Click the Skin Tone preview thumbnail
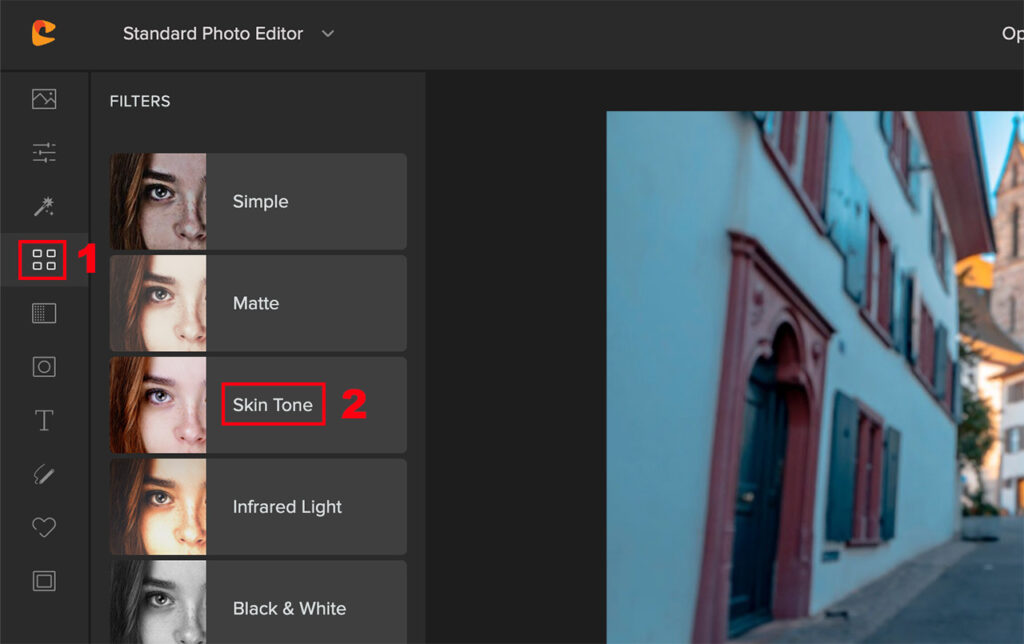Screen dimensions: 1024x644 pyautogui.click(x=158, y=405)
